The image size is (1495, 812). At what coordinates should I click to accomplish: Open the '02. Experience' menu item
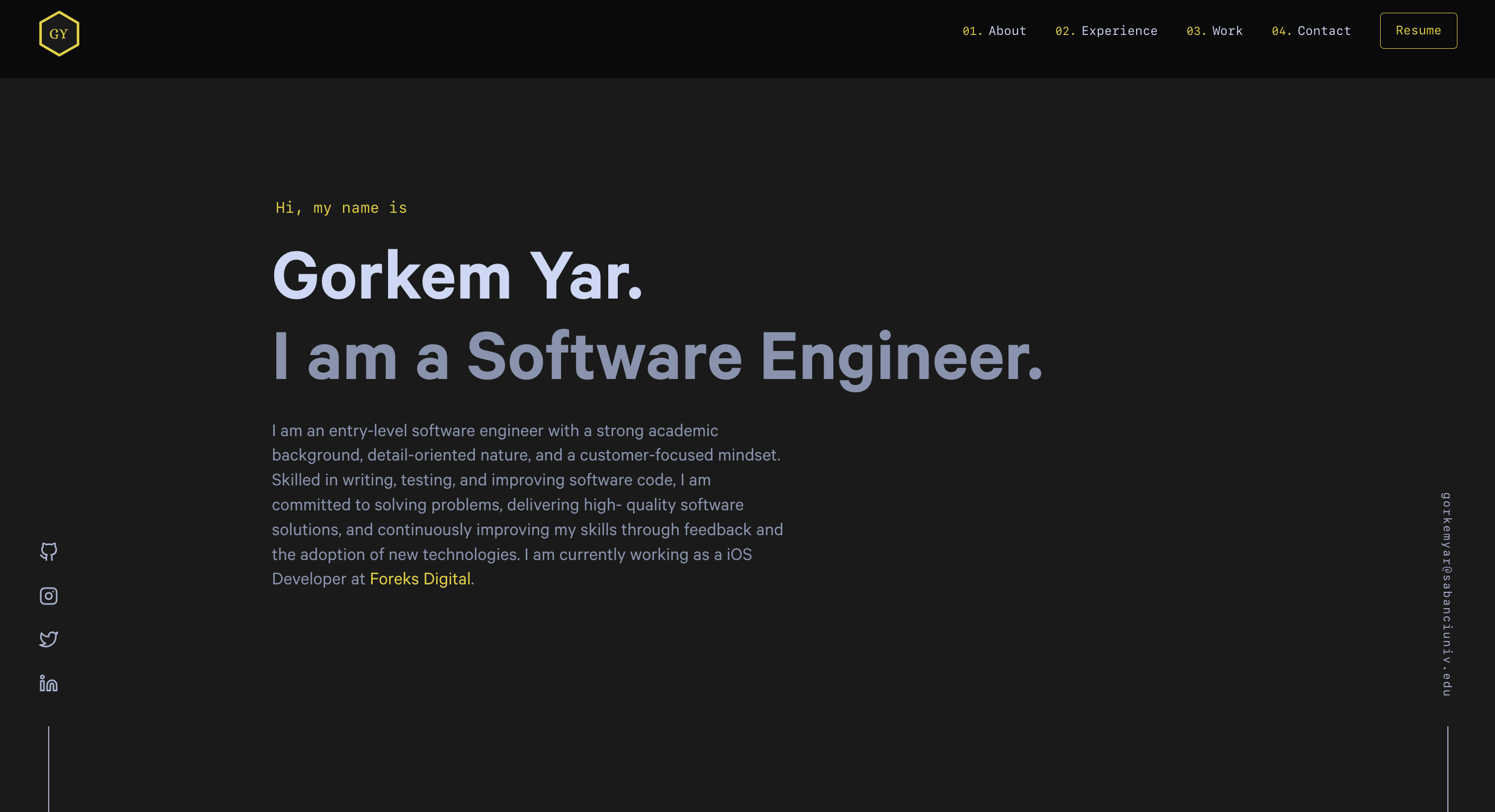pos(1106,31)
